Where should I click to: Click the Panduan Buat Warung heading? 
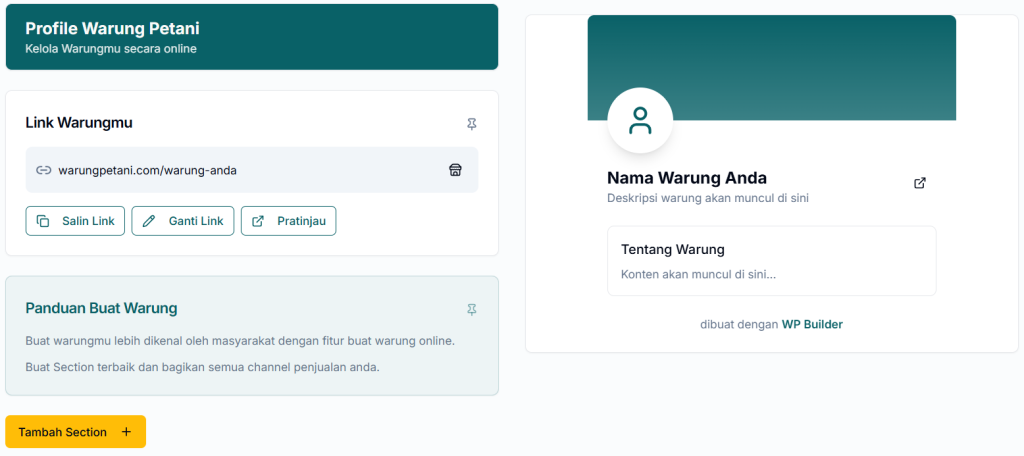point(101,308)
